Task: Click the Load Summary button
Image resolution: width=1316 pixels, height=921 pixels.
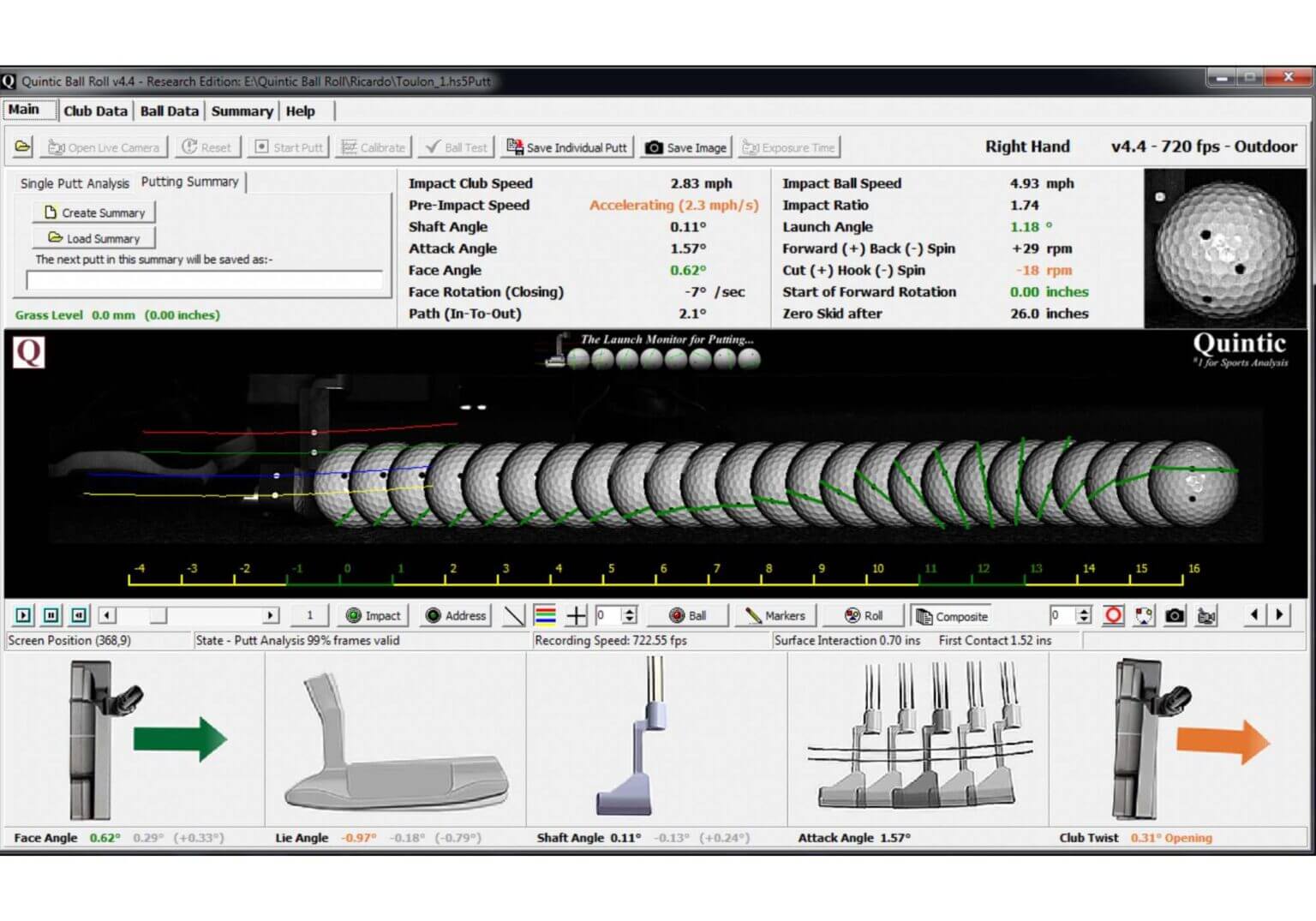Action: tap(93, 238)
